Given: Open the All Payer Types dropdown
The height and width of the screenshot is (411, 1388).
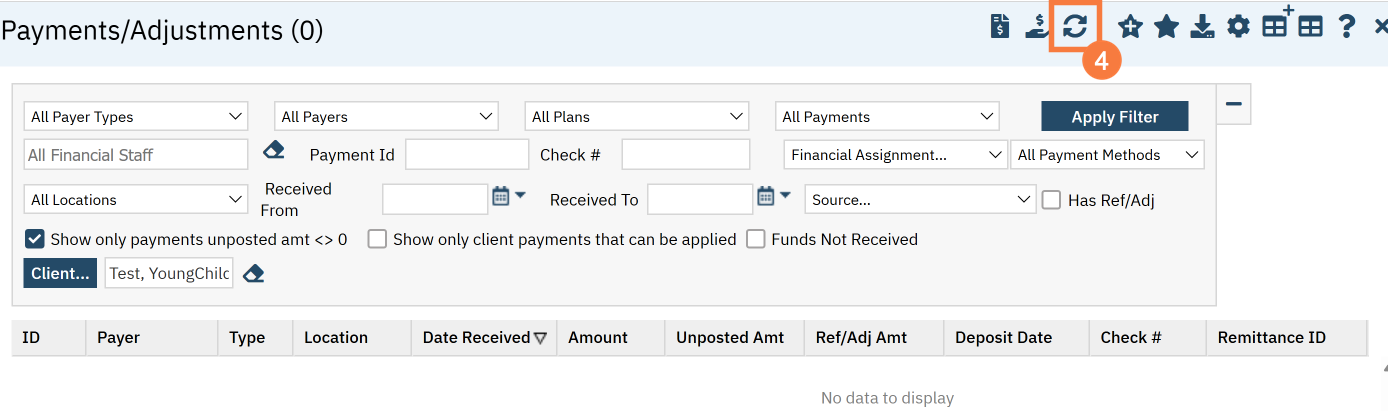Looking at the screenshot, I should click(x=135, y=117).
